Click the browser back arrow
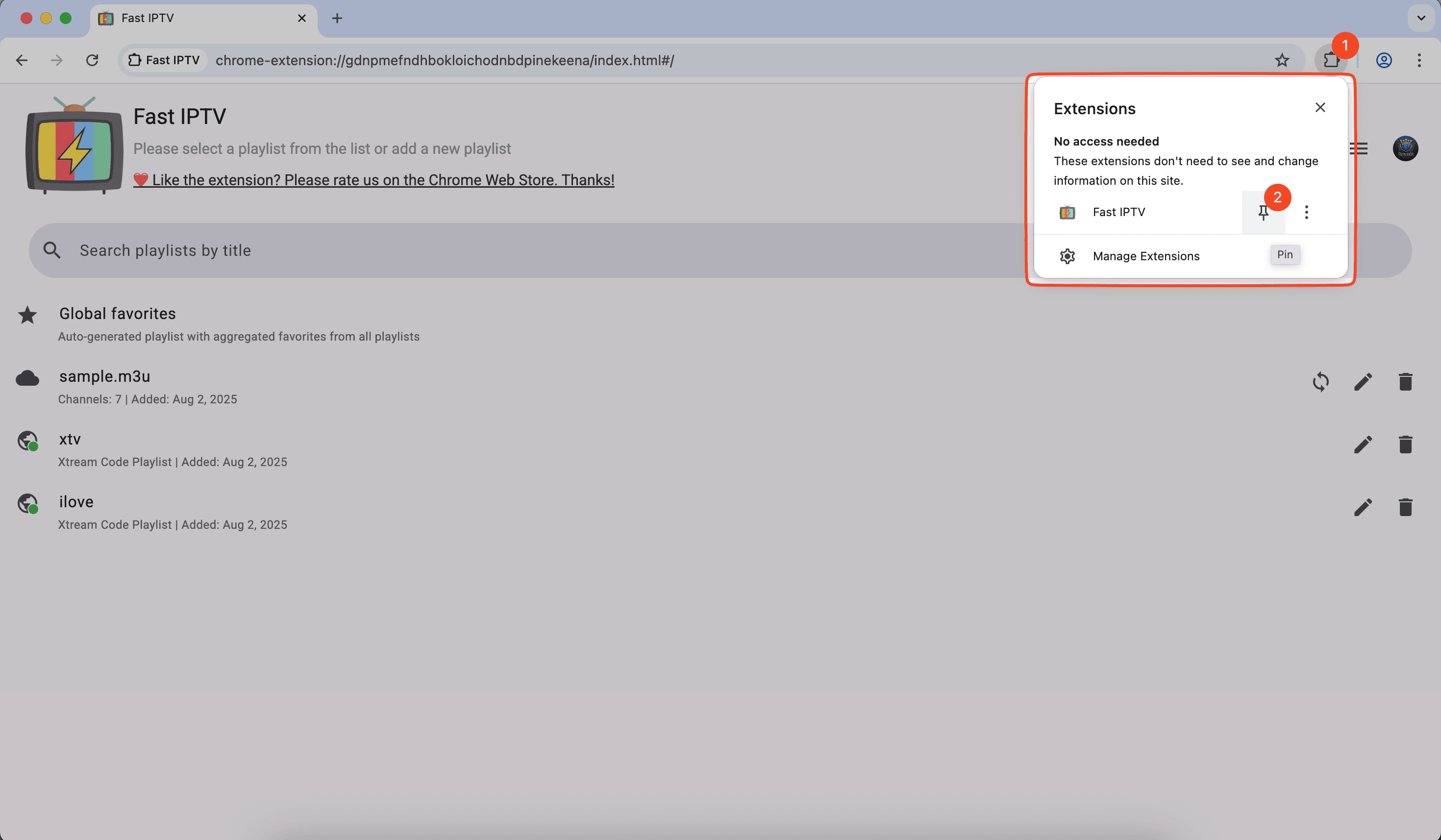 (22, 60)
